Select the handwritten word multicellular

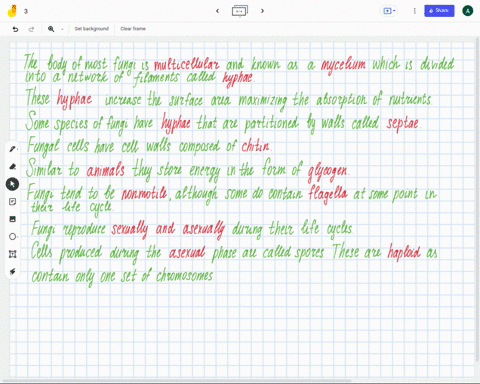coord(186,65)
